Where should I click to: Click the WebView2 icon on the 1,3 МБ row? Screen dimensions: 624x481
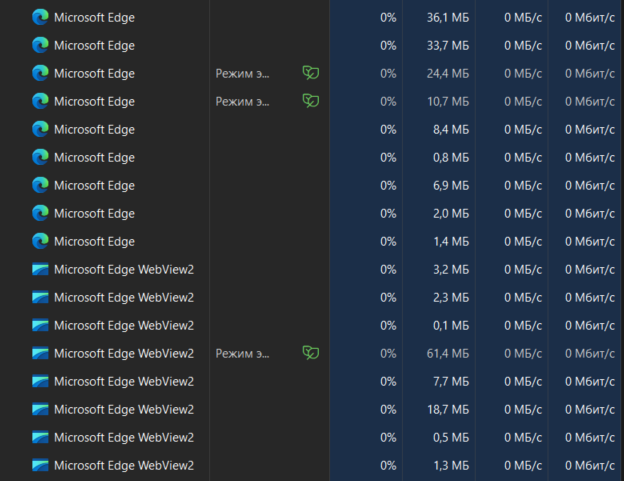click(40, 465)
